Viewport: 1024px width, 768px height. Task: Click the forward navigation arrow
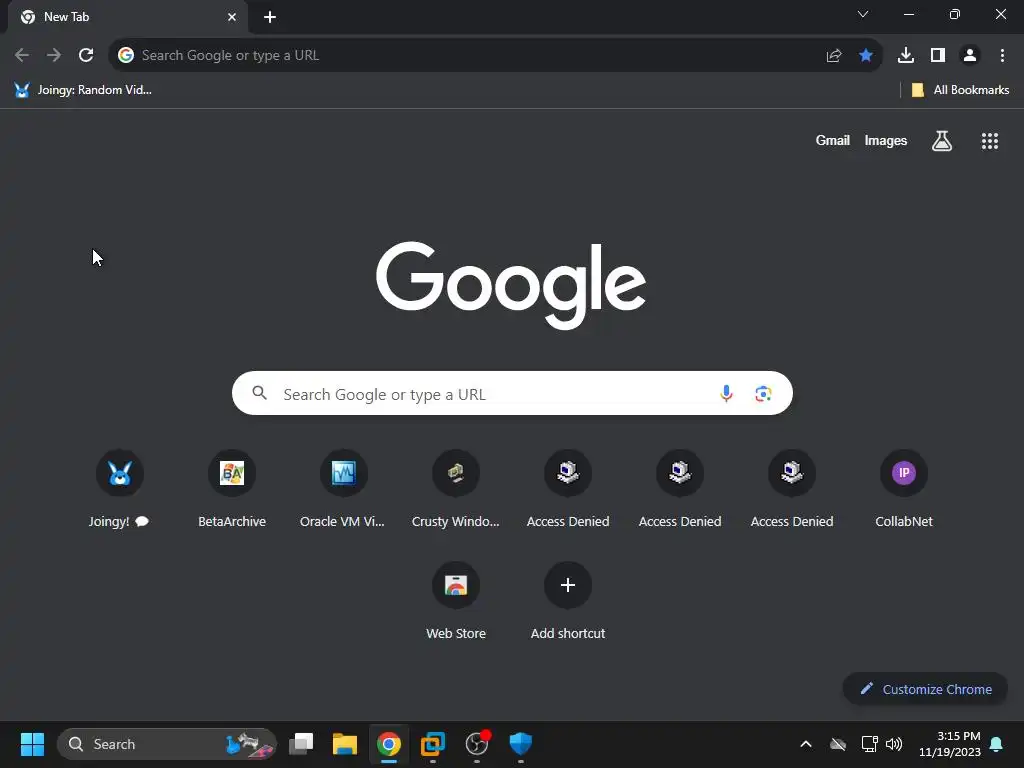(x=54, y=56)
